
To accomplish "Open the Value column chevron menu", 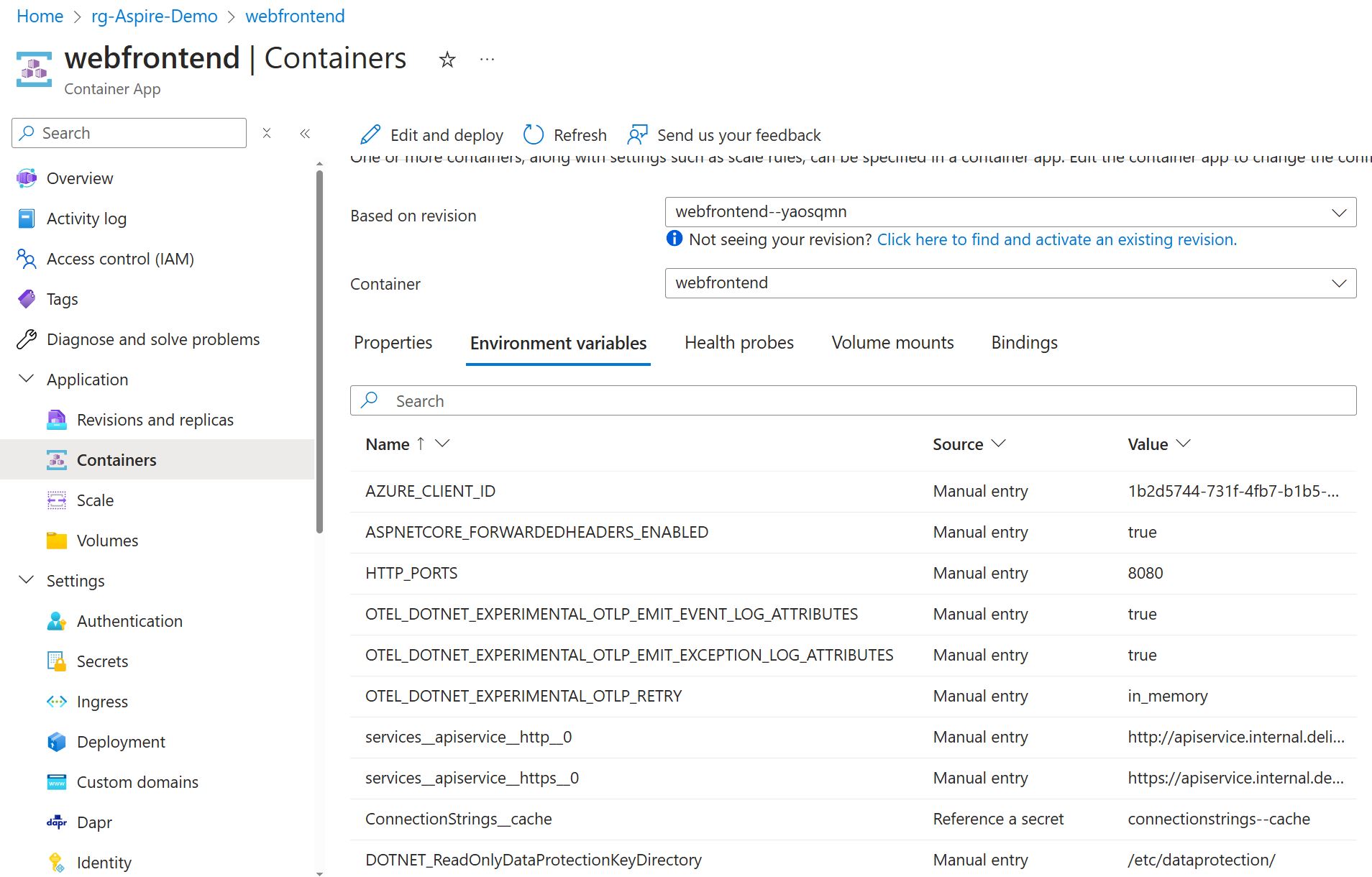I will pos(1183,444).
